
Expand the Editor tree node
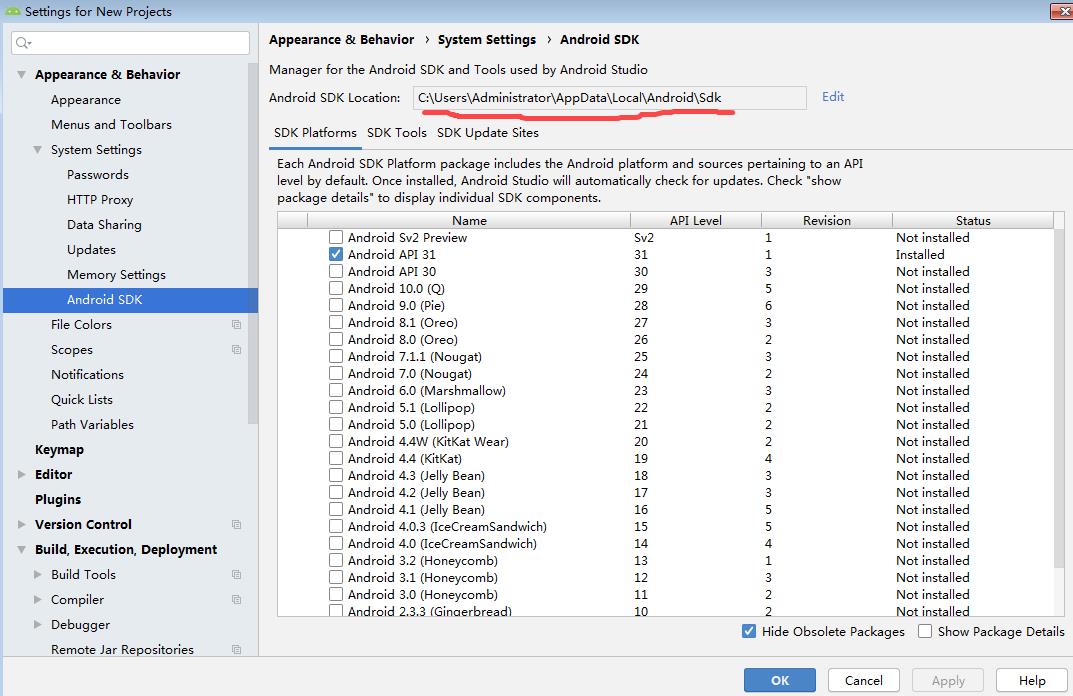tap(22, 474)
